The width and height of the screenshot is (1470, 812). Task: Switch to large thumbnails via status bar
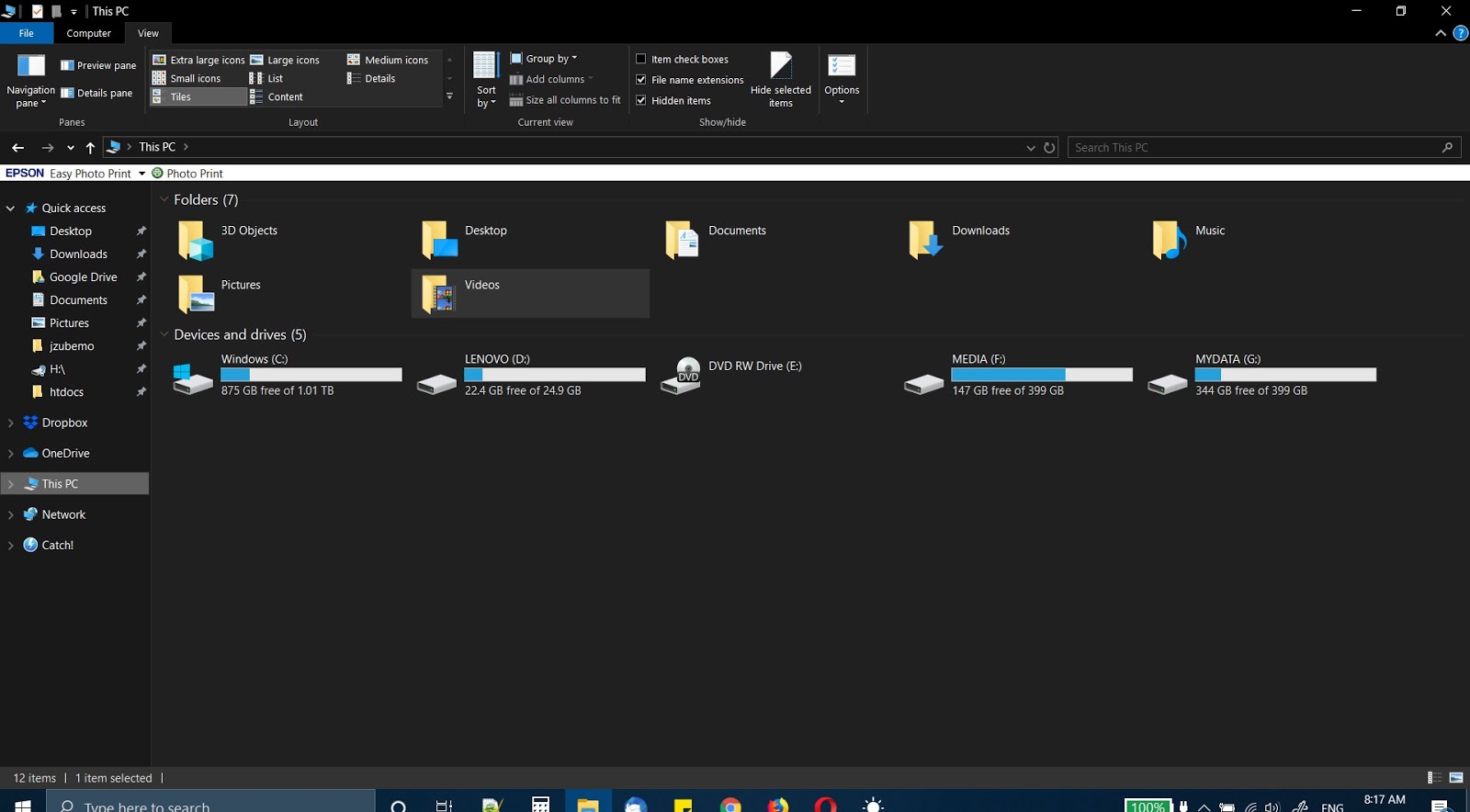(1456, 778)
